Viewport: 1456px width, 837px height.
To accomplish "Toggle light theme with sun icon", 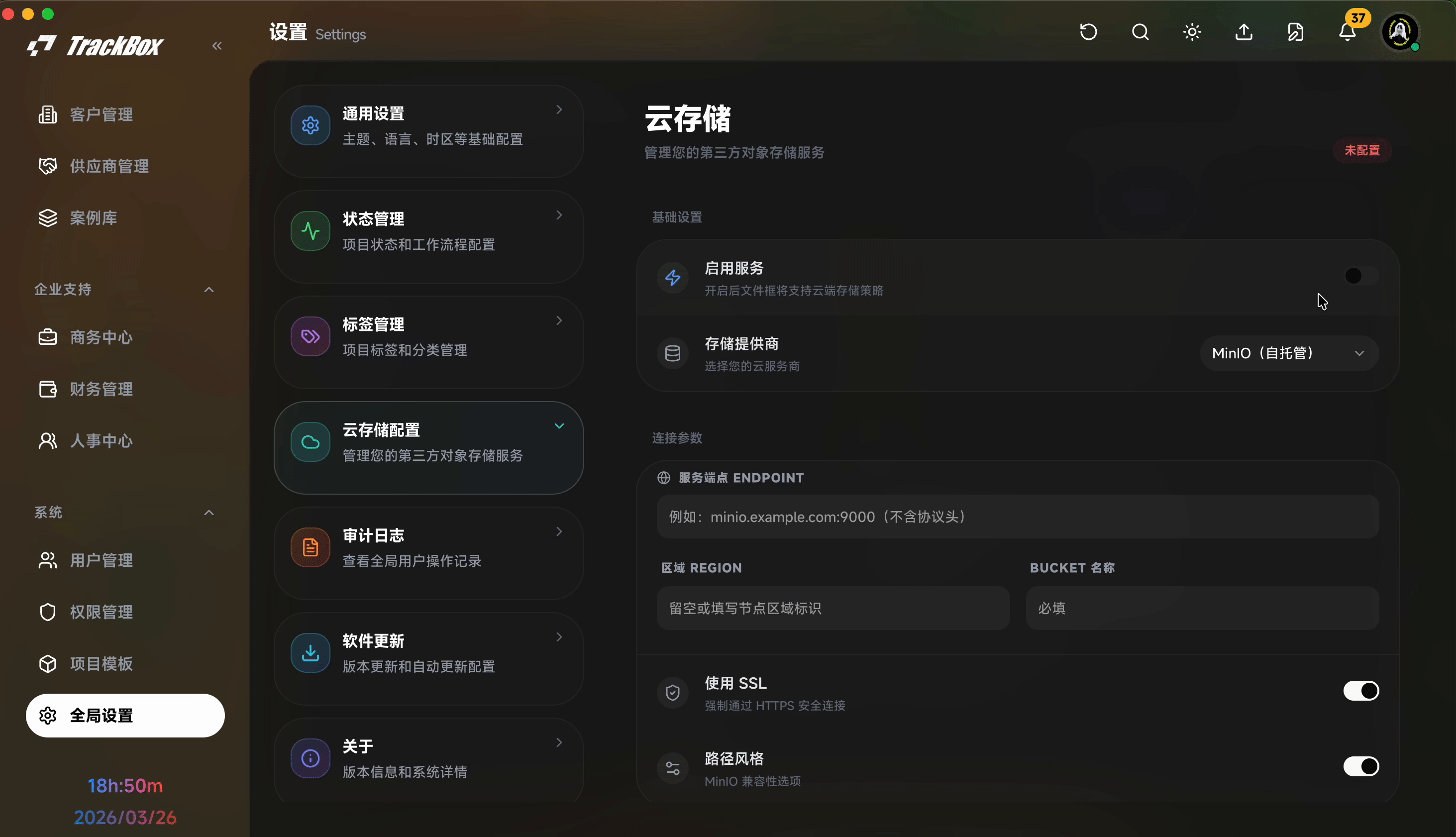I will pos(1192,32).
